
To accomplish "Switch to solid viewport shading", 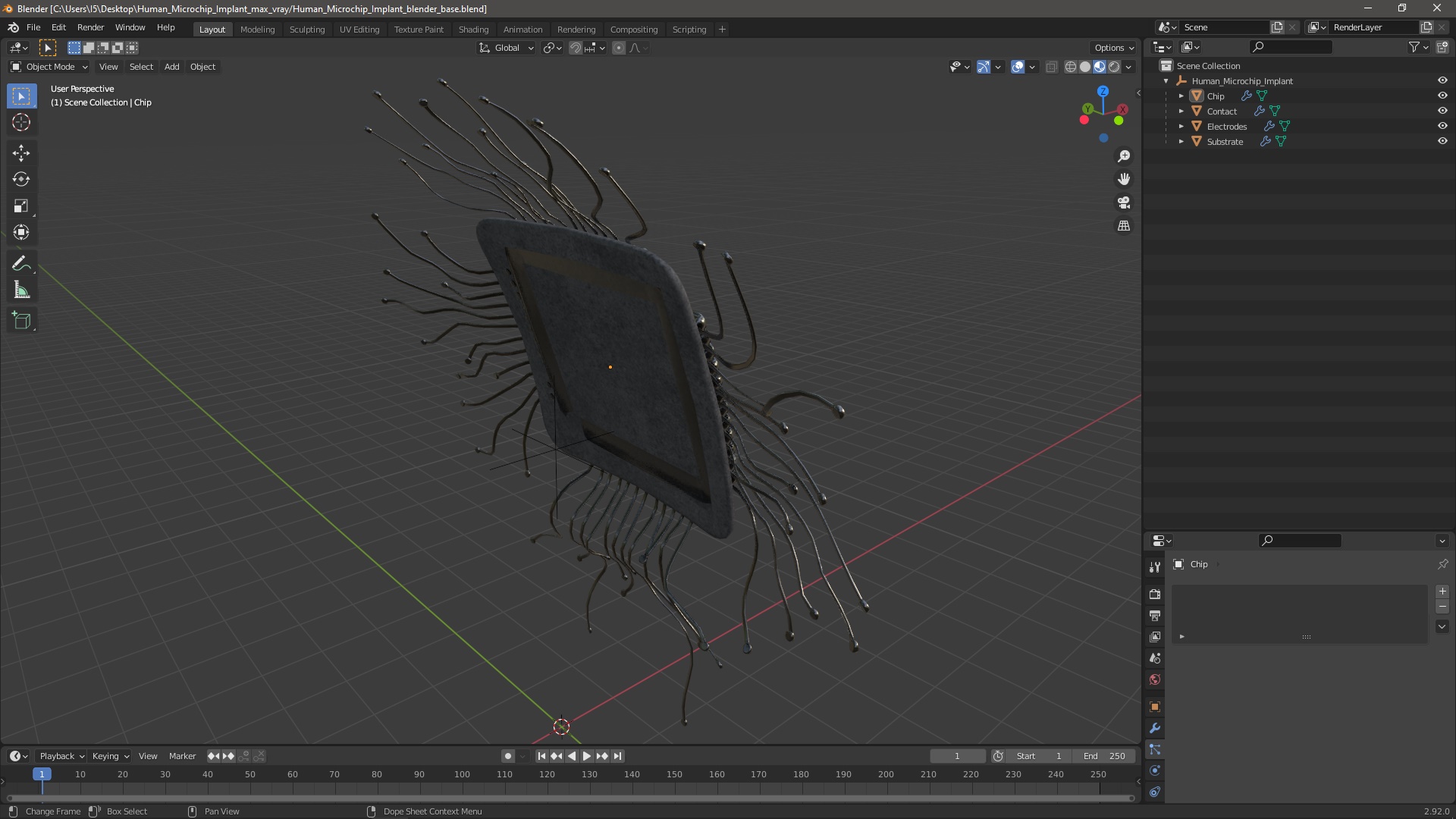I will coord(1085,67).
